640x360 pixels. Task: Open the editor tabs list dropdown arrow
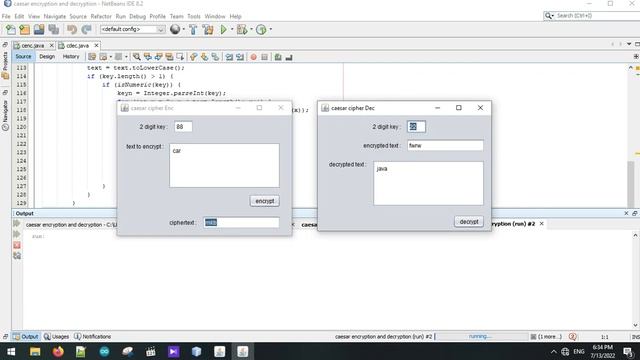[629, 44]
